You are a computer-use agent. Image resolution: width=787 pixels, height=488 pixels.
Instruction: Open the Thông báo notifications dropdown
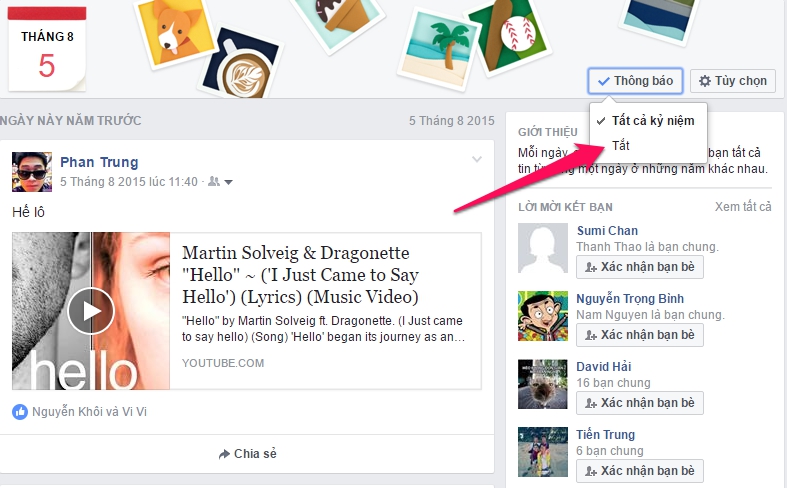(635, 81)
